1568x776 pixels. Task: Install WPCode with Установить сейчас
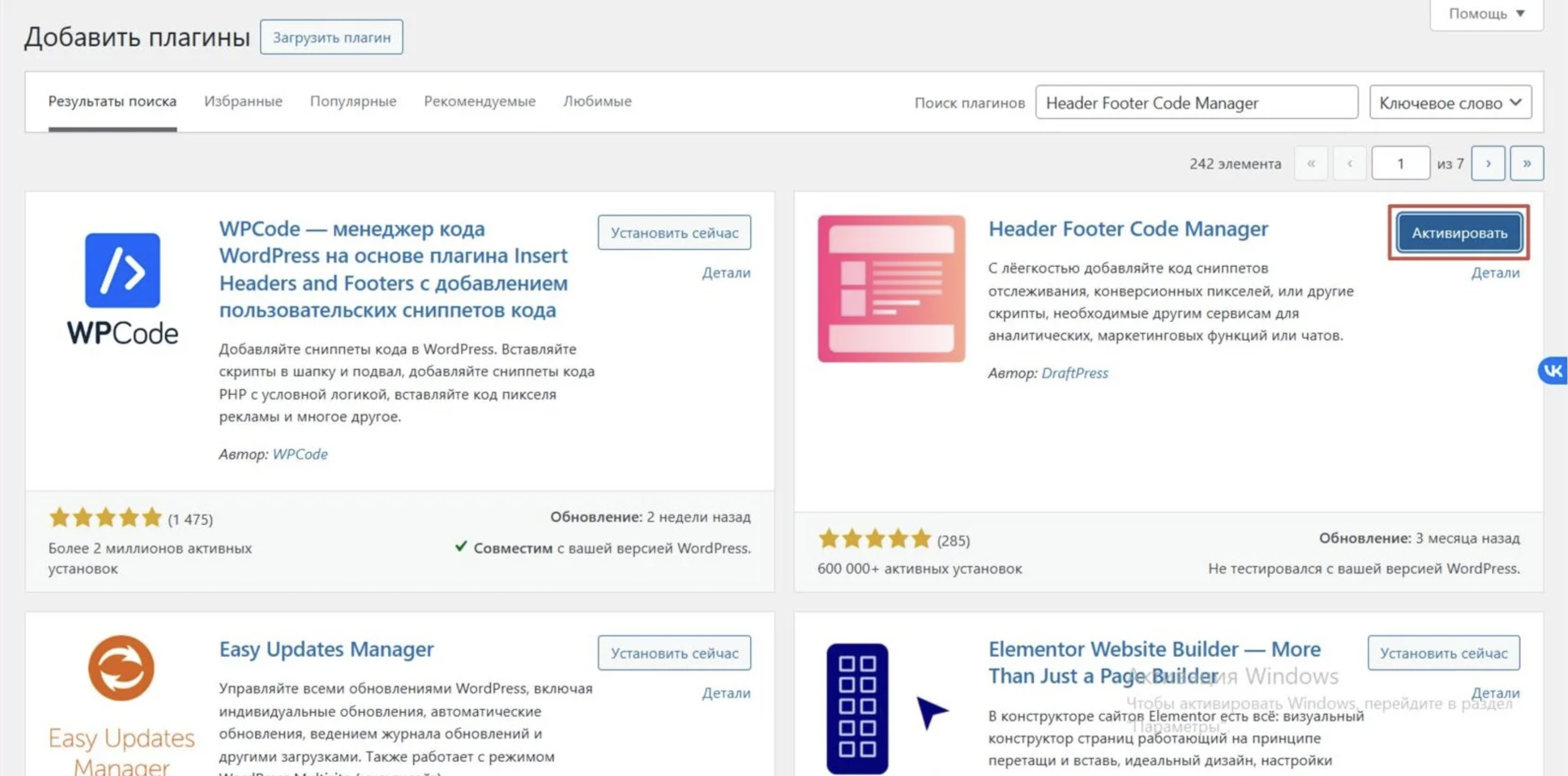click(x=674, y=232)
